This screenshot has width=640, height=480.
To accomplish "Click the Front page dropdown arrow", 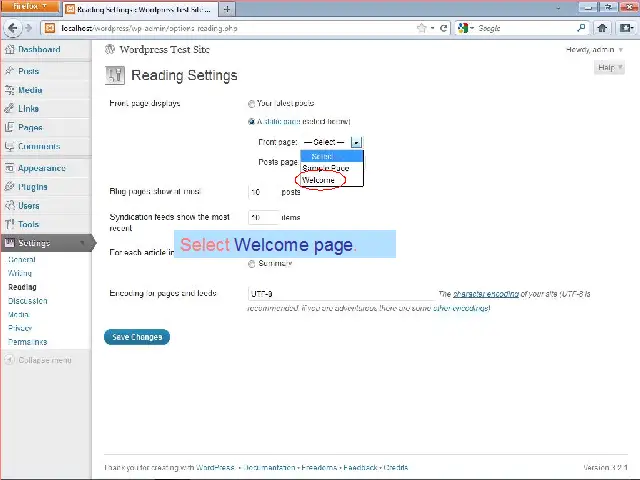I will click(x=356, y=142).
